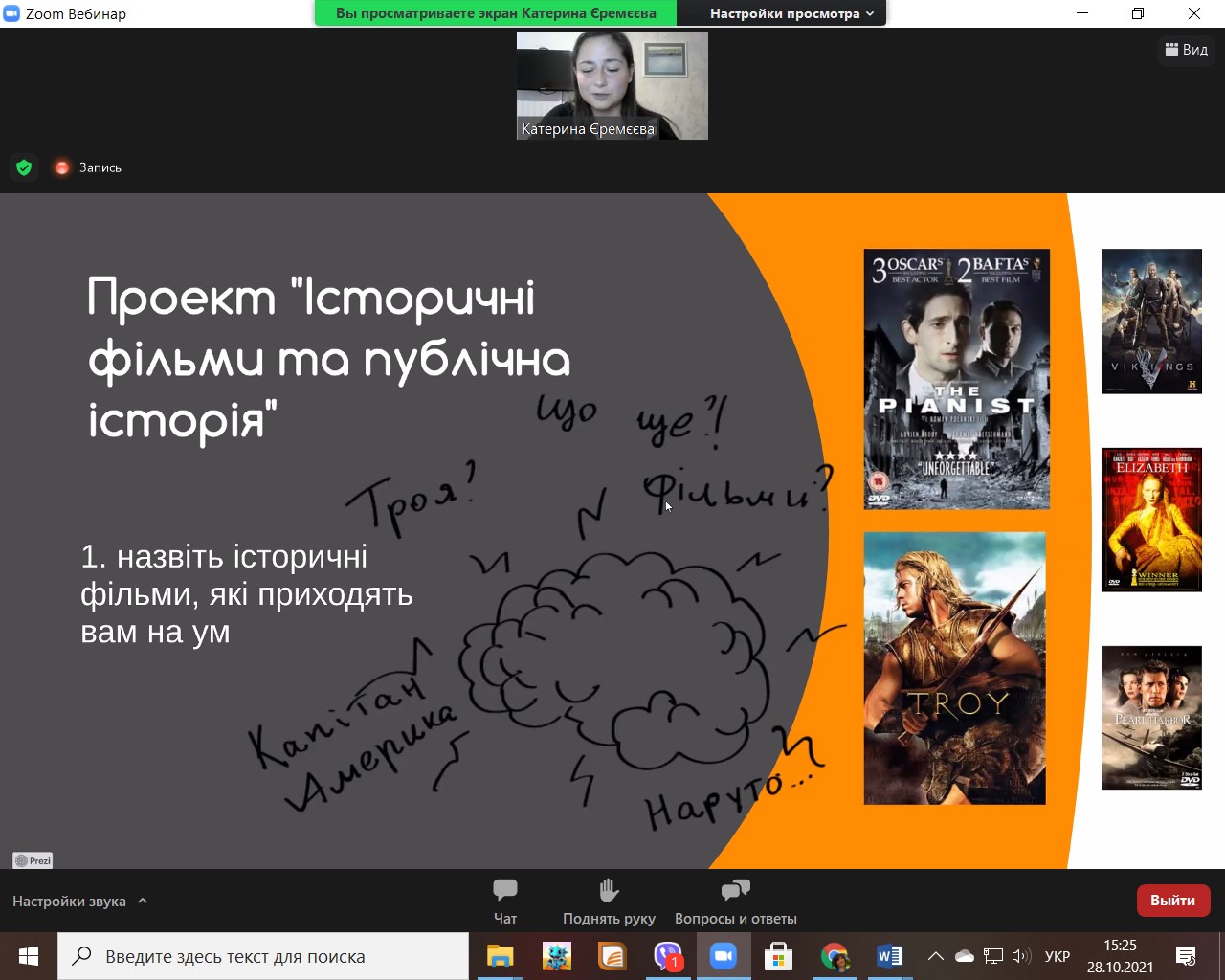Select Катерина Єремєєва video thumbnail
This screenshot has width=1225, height=980.
pos(612,85)
